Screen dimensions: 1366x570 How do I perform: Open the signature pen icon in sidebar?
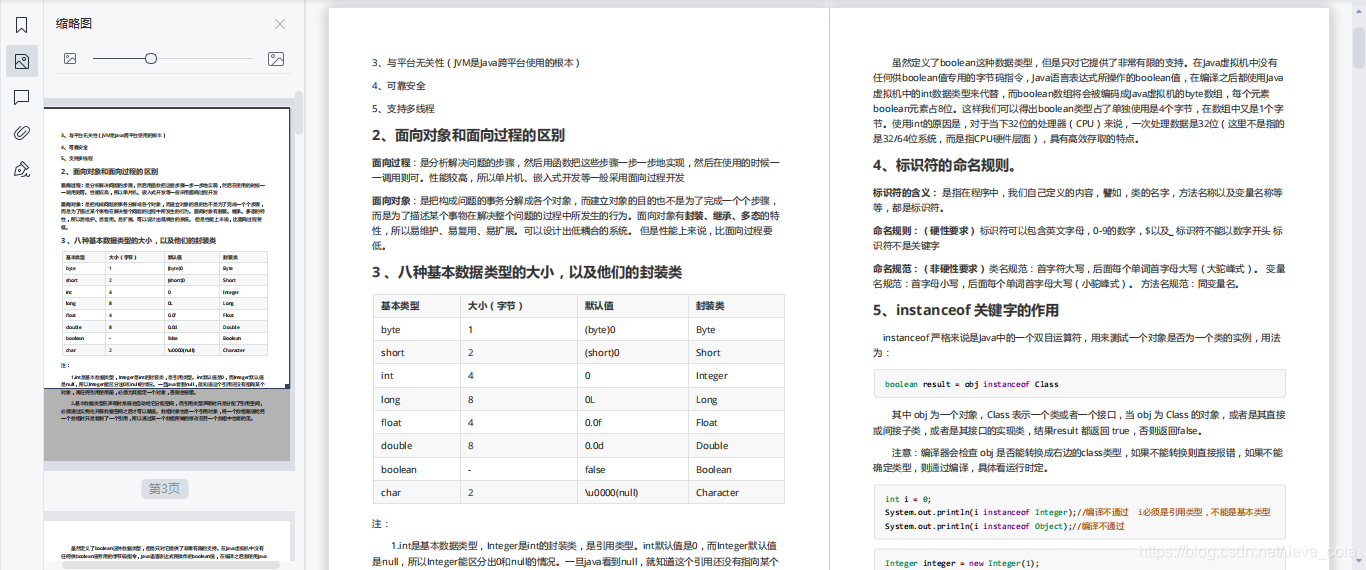[21, 169]
